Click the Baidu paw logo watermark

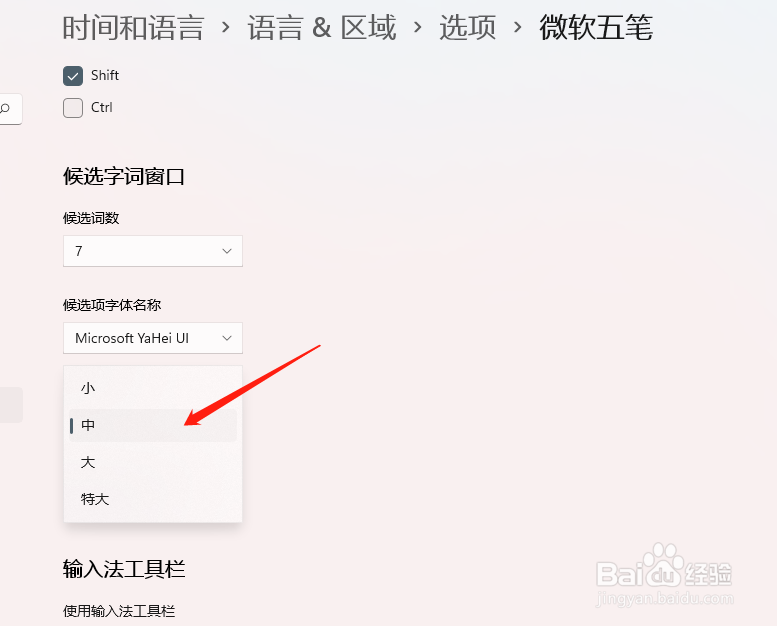(663, 566)
